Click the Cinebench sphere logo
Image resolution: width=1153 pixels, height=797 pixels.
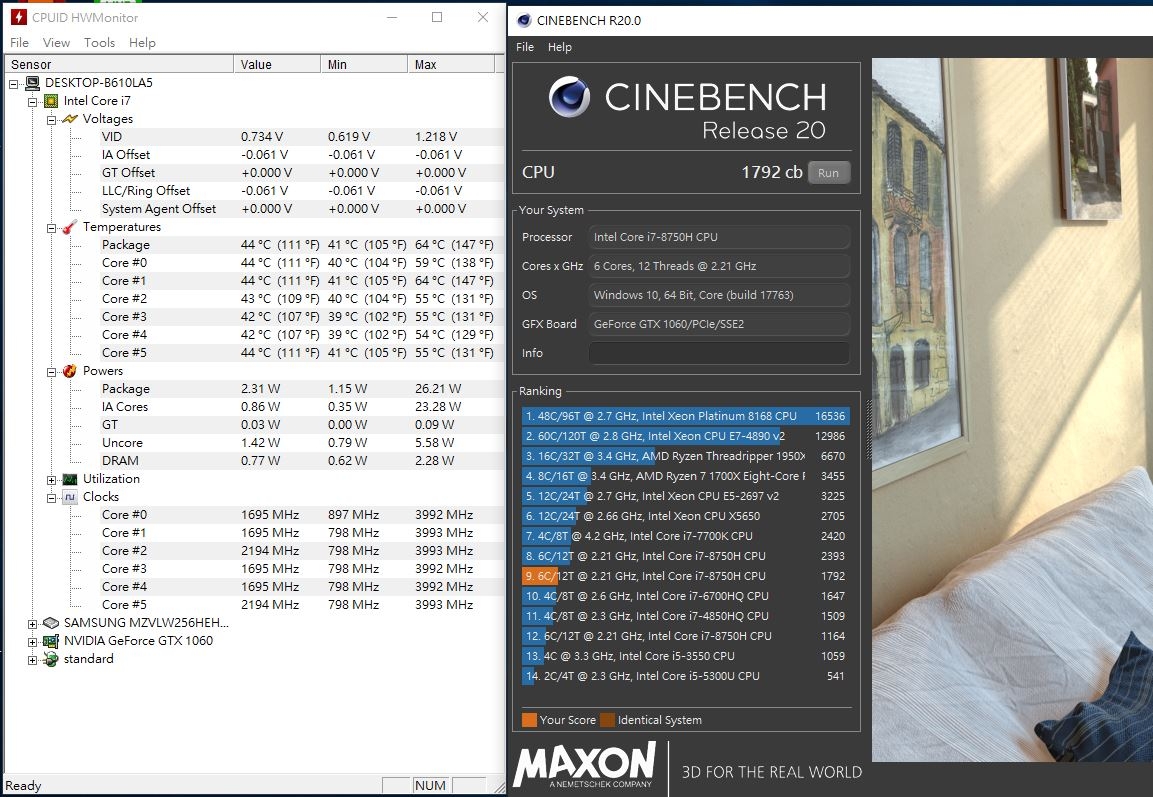569,97
